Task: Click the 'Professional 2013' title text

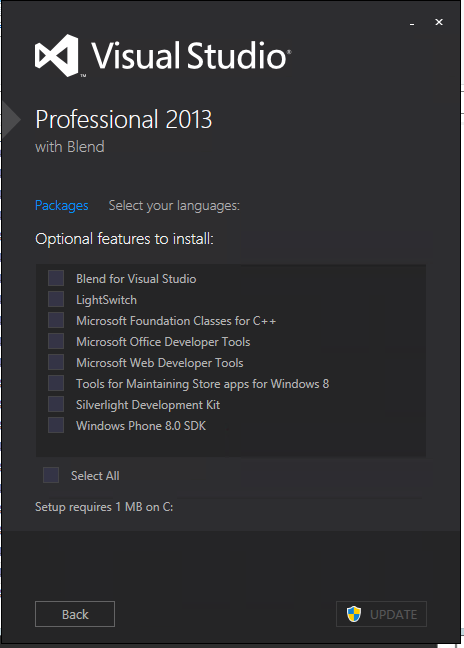Action: 124,119
